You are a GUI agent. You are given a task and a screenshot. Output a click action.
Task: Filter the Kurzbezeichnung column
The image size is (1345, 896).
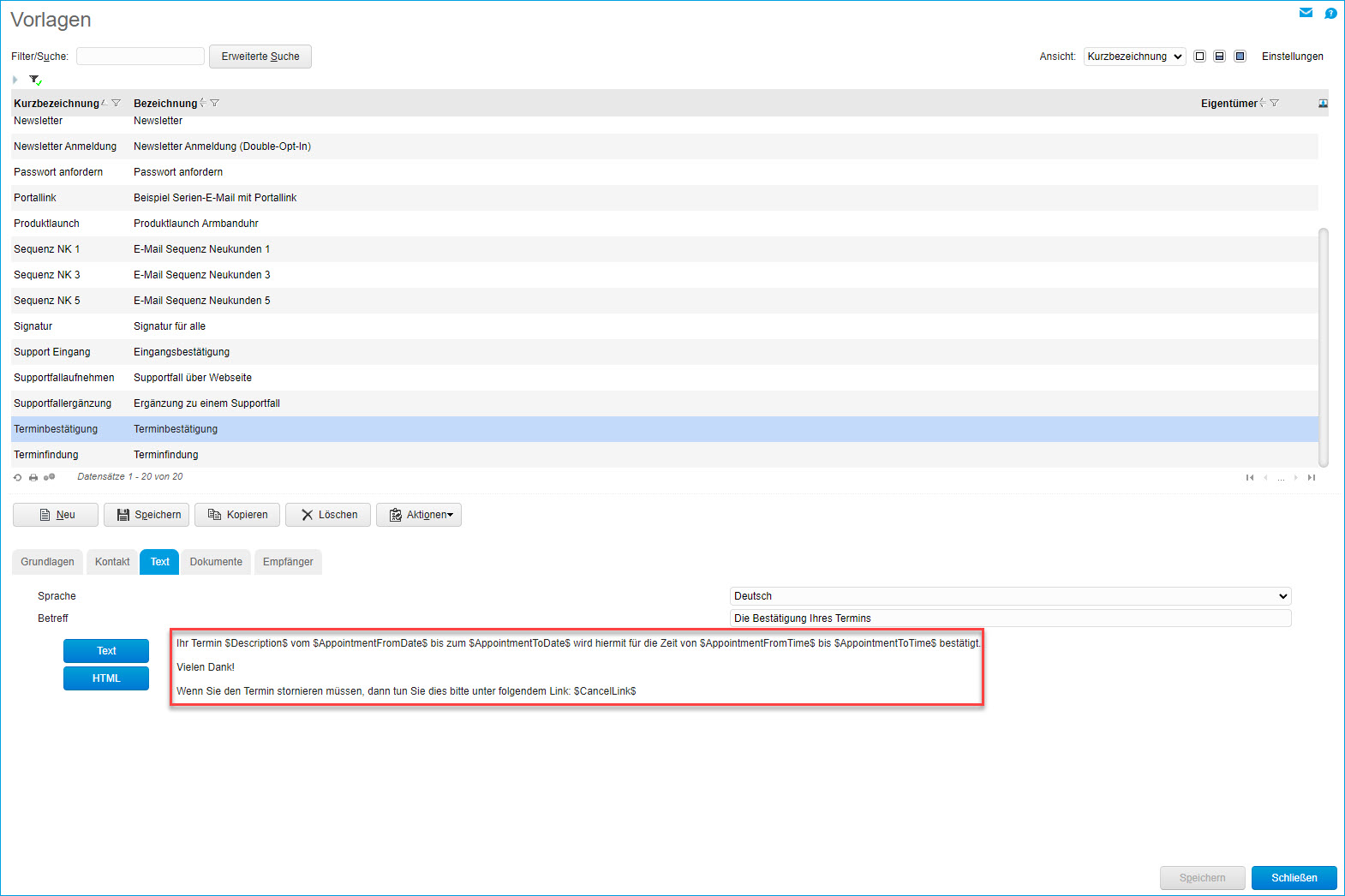click(117, 103)
